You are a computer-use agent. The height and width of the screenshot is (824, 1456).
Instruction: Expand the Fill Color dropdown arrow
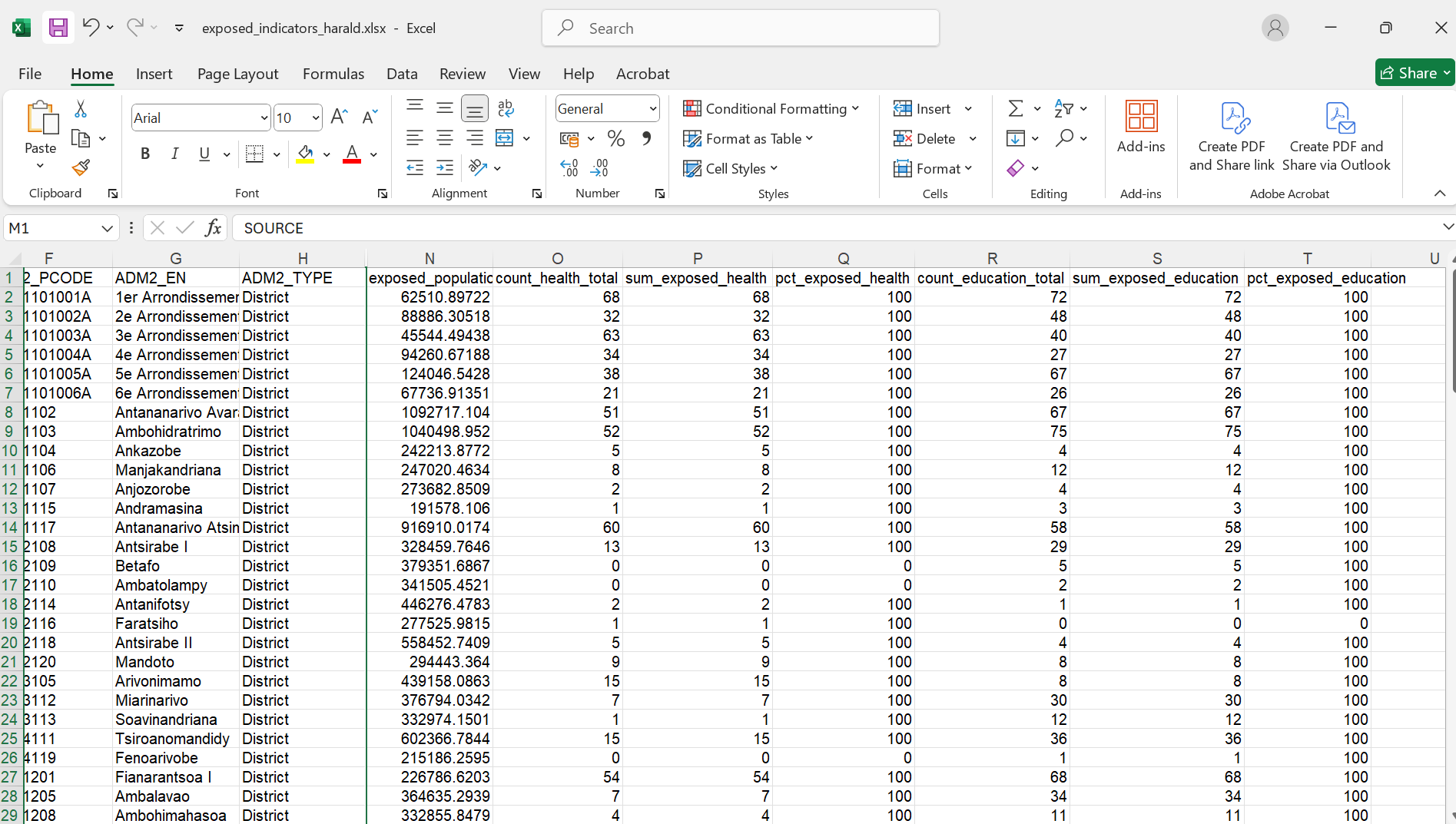pos(327,154)
